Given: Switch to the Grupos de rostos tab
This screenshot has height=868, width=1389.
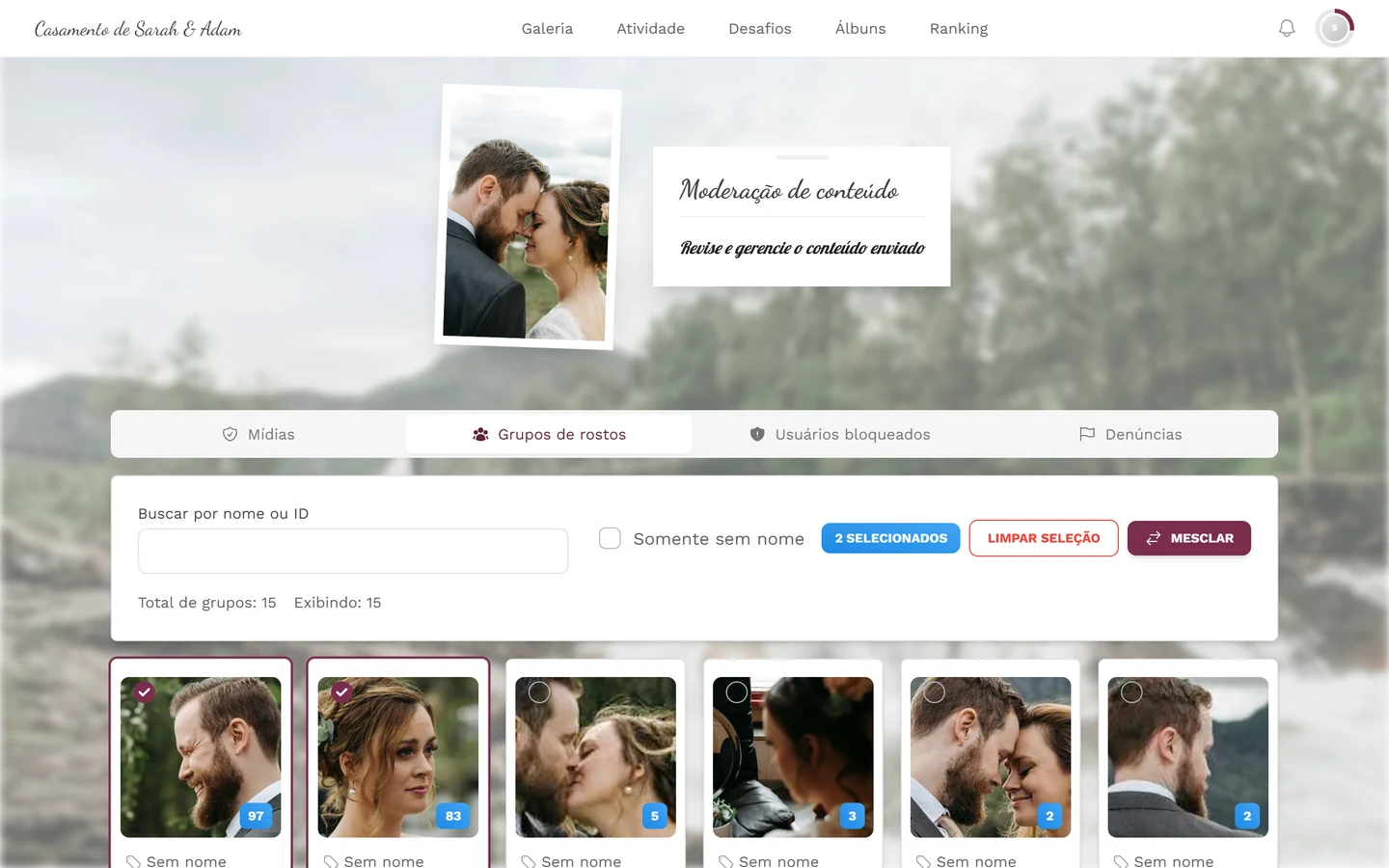Looking at the screenshot, I should pos(549,434).
